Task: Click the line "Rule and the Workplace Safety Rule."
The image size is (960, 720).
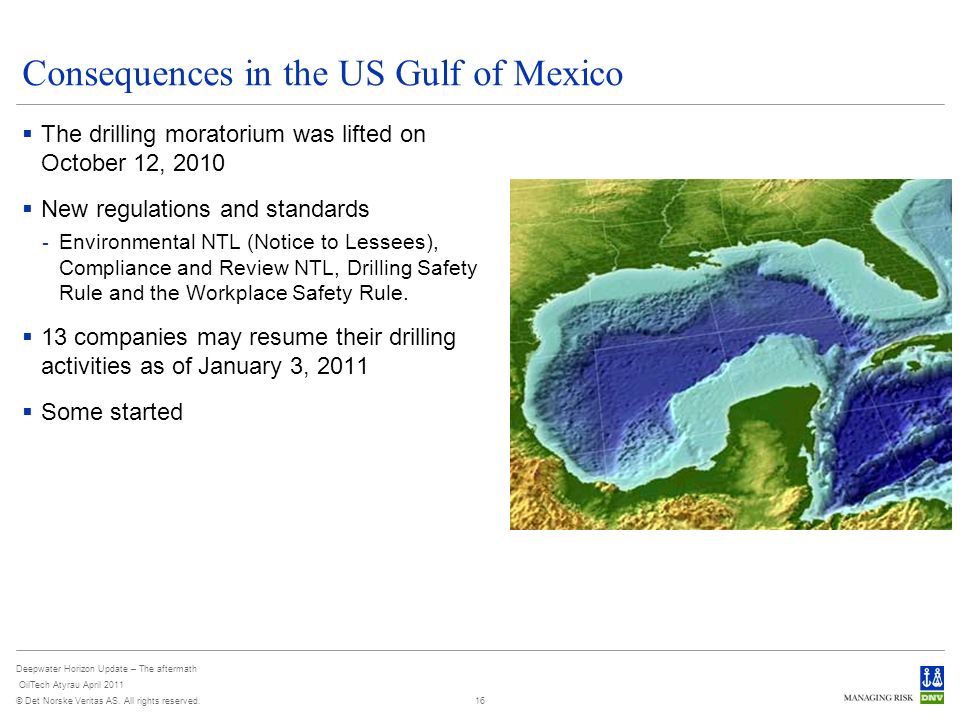Action: click(x=233, y=293)
